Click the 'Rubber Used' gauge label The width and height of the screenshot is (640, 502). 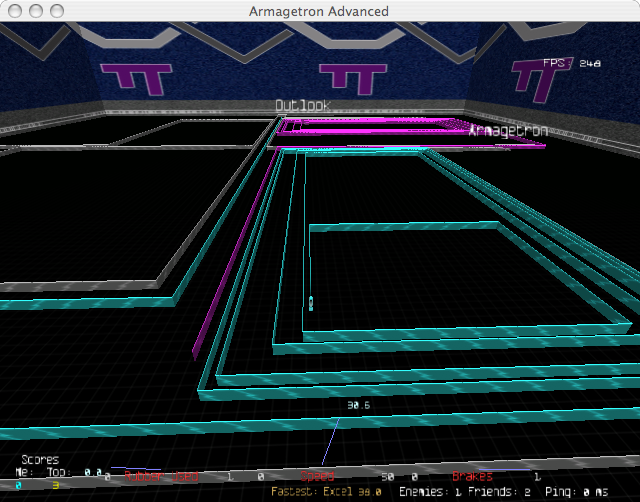(x=161, y=476)
